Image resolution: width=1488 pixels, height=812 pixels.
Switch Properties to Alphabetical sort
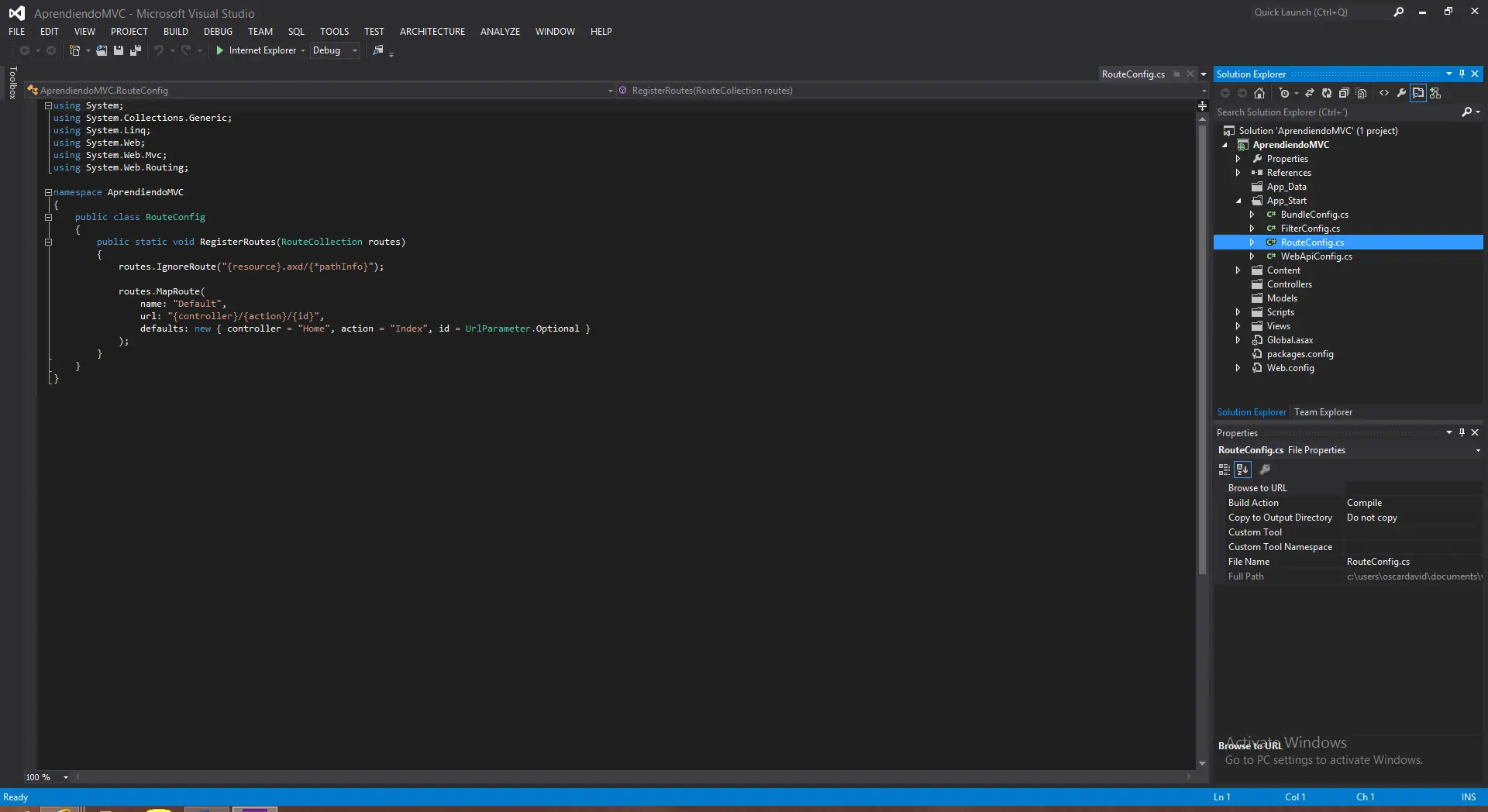[1242, 470]
